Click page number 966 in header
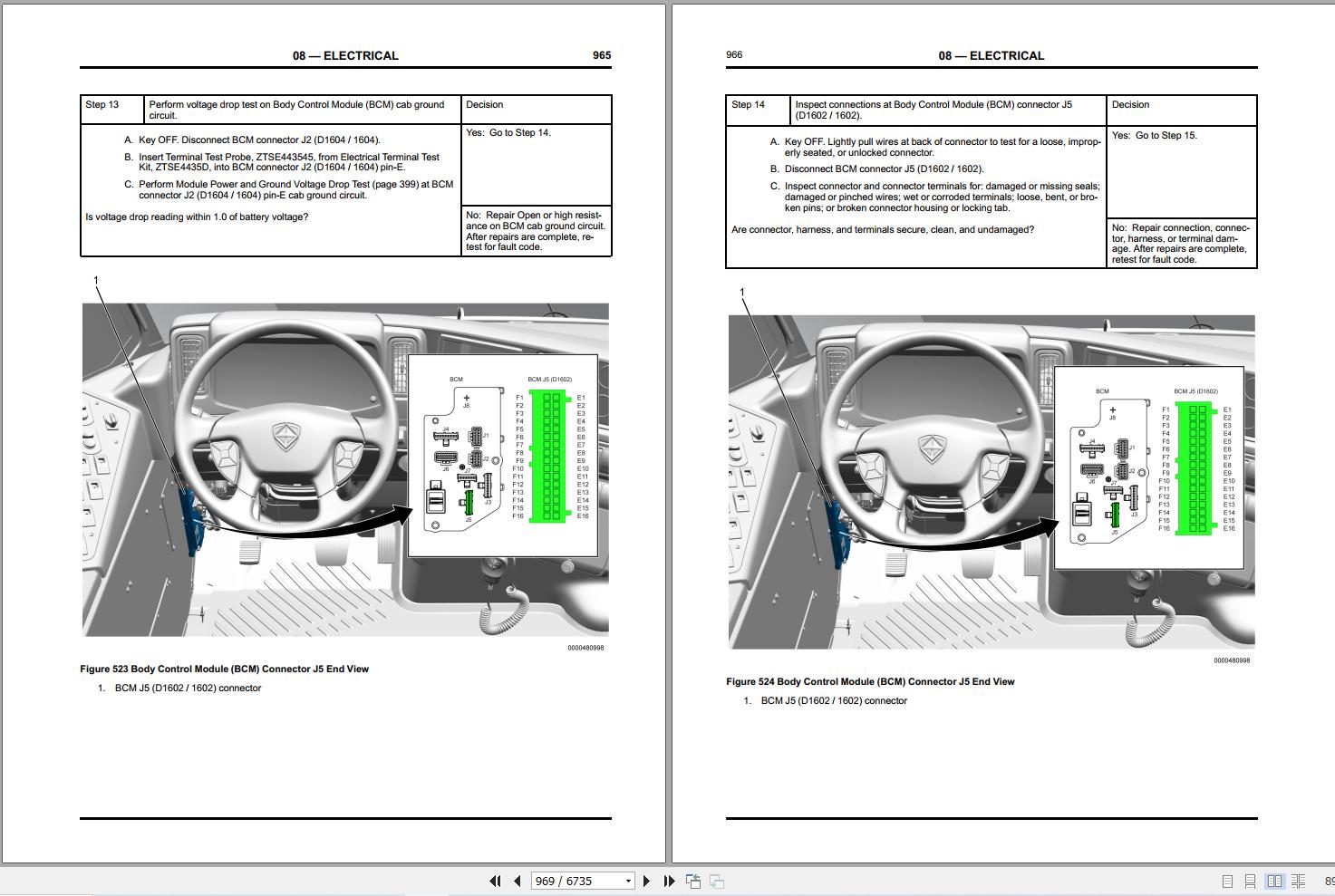 (734, 54)
